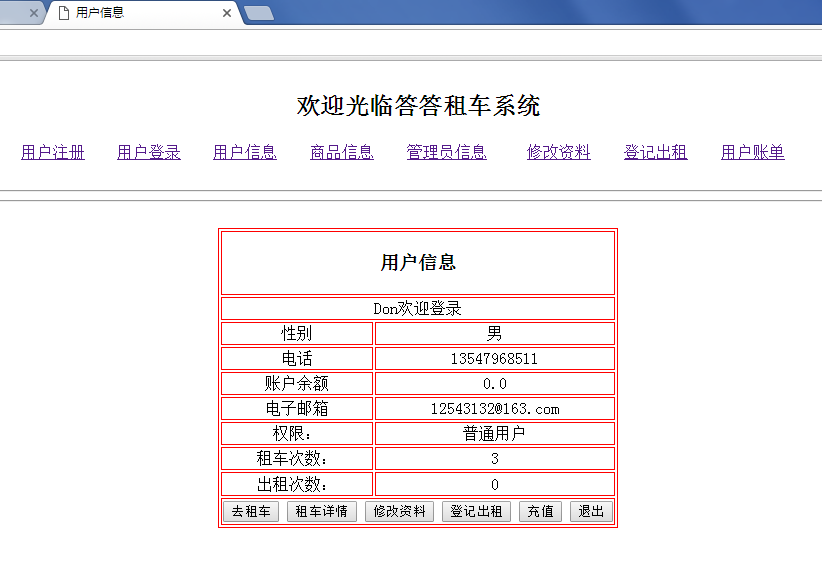This screenshot has height=572, width=822.
Task: Click the 权限： label cell
Action: coord(297,434)
